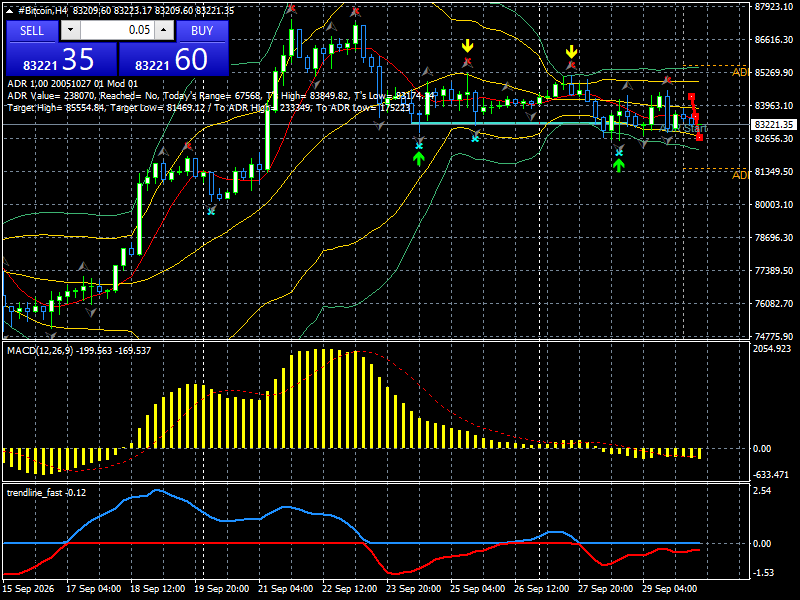Click the SELL button
800x600 pixels.
click(32, 31)
